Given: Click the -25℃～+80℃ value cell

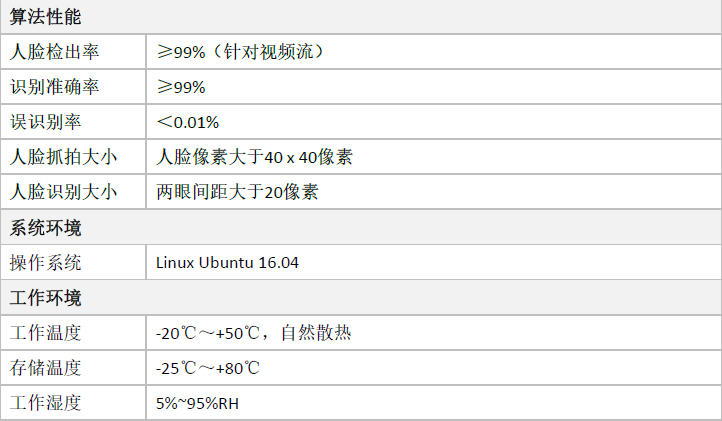Looking at the screenshot, I should (434, 368).
